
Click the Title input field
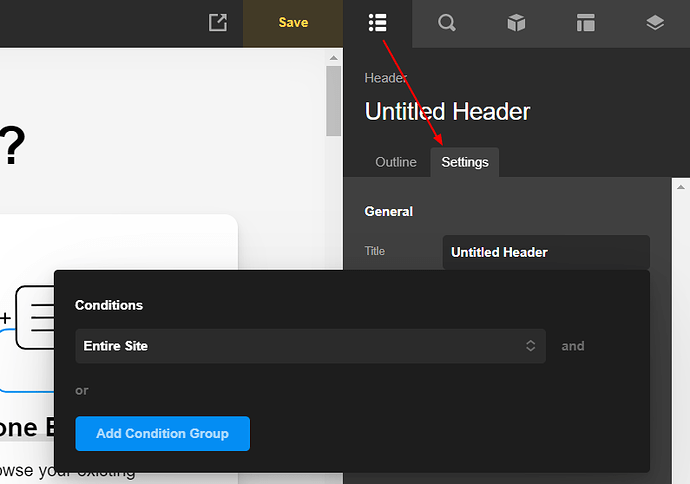(x=546, y=252)
